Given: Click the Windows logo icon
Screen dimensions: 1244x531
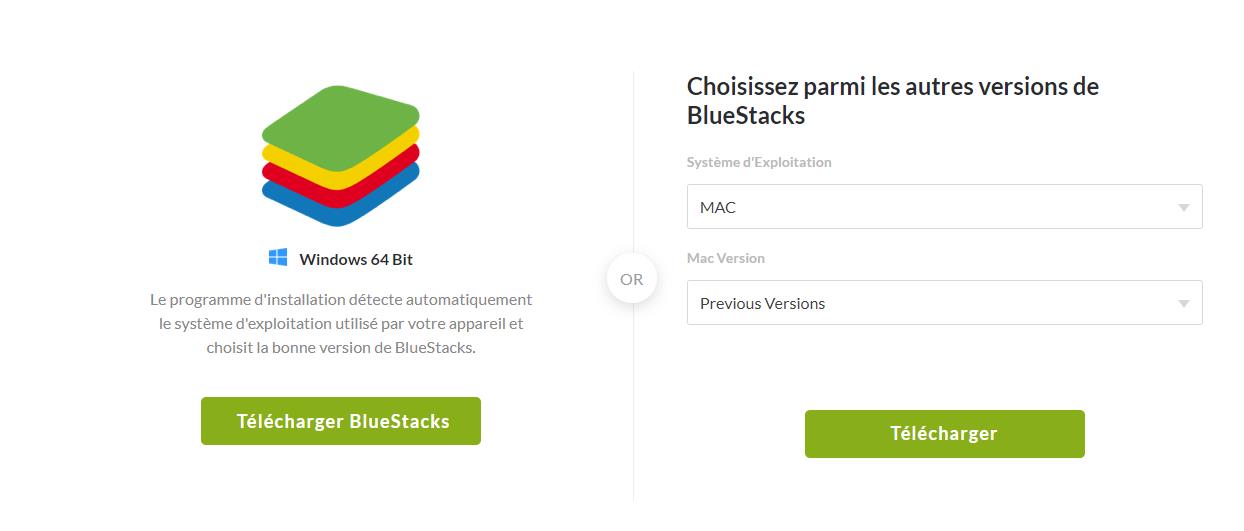Looking at the screenshot, I should [278, 258].
